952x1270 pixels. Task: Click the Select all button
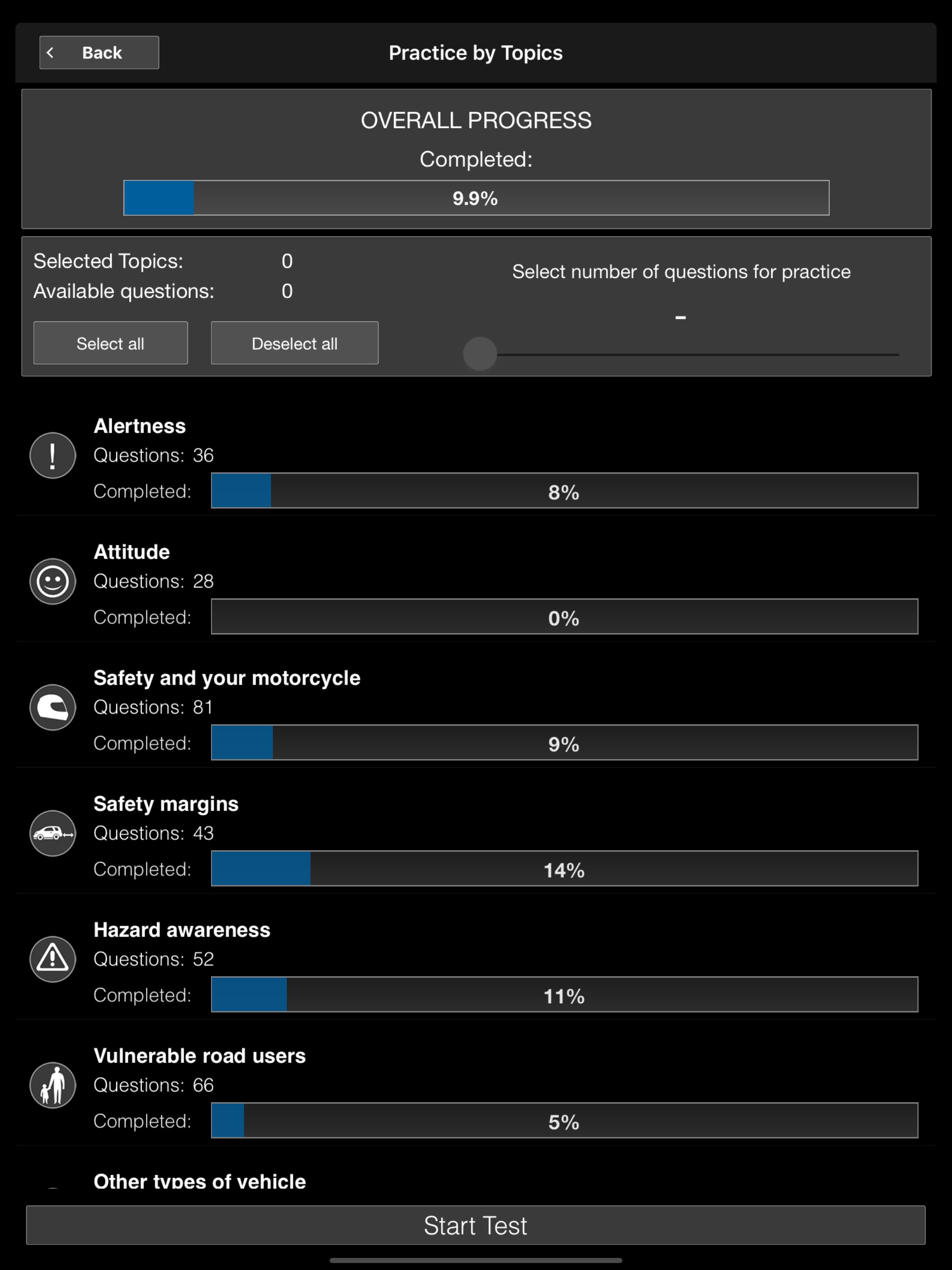[x=110, y=343]
